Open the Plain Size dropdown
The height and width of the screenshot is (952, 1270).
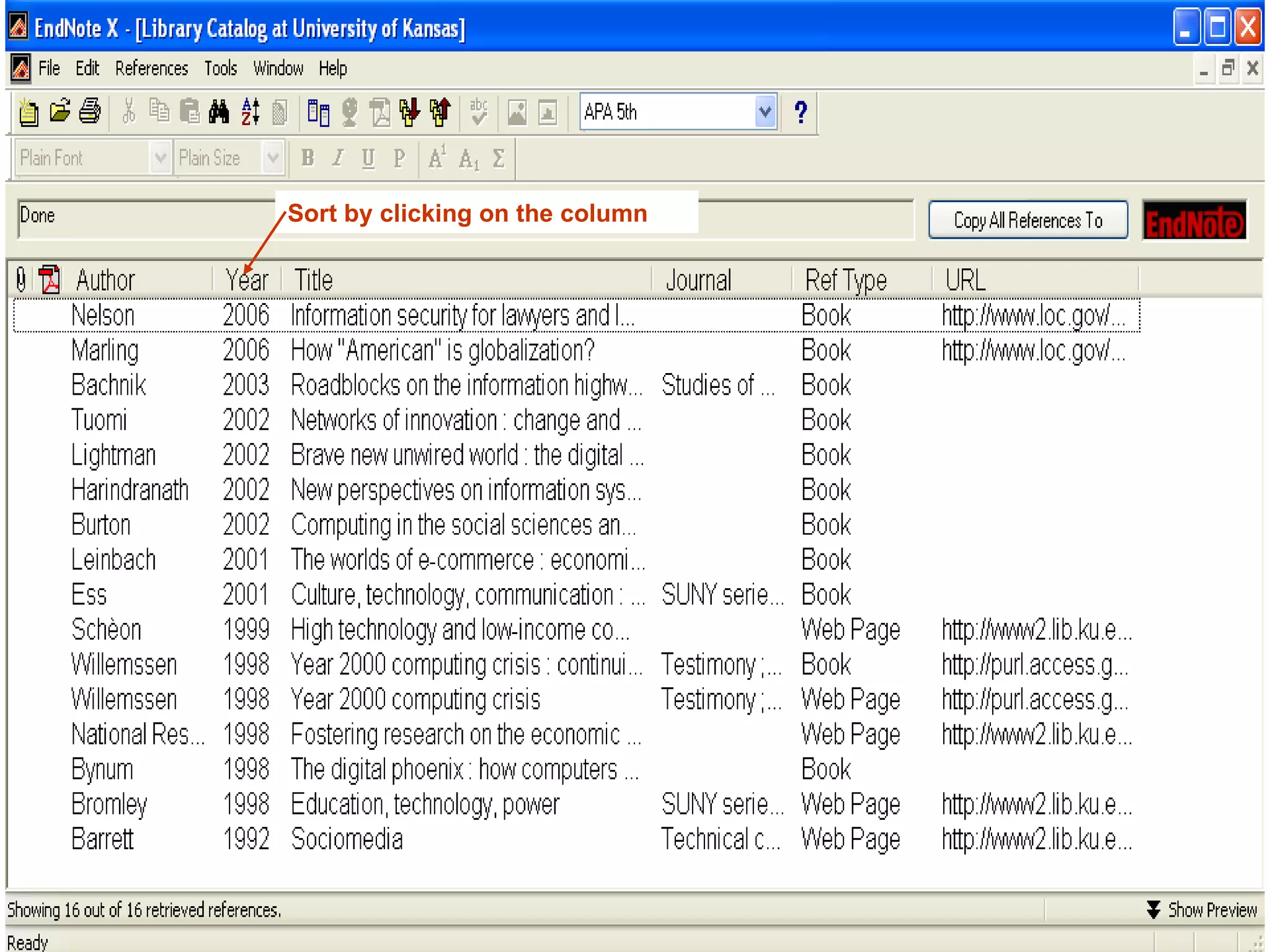pyautogui.click(x=273, y=157)
